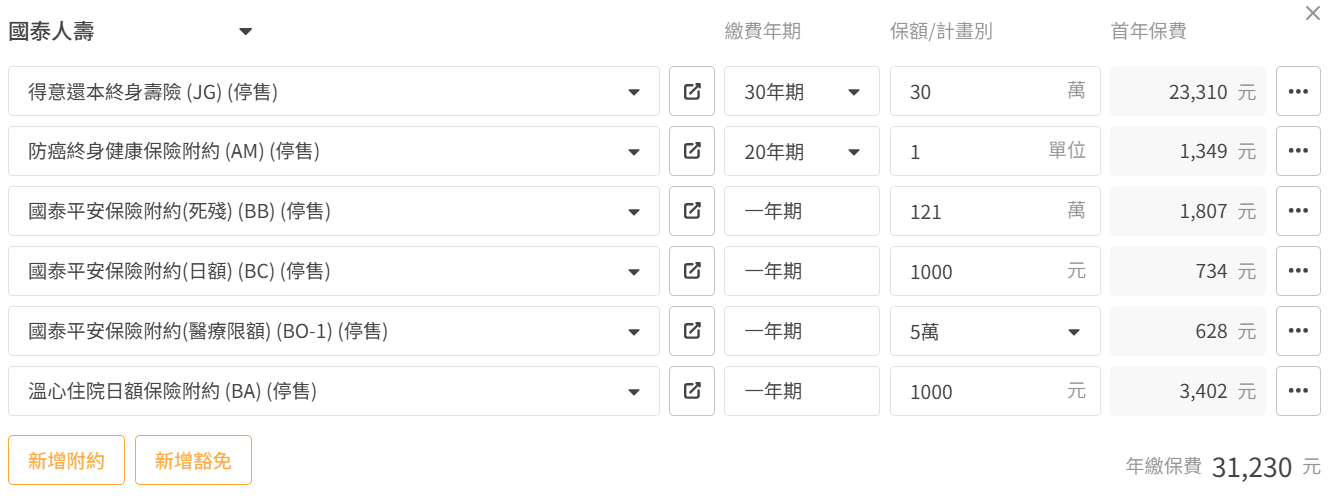Open external link for 溫心住院日額保險附約 (BA)
The width and height of the screenshot is (1331, 502).
click(692, 392)
